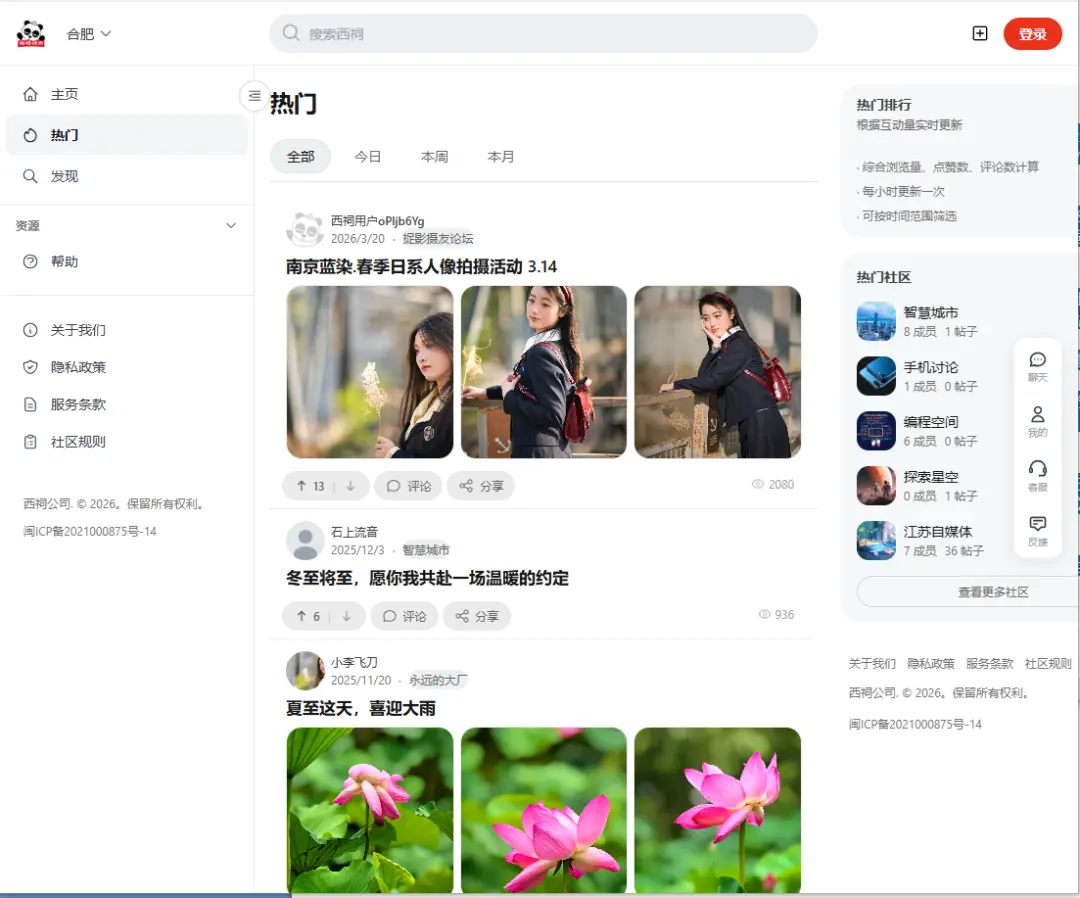The width and height of the screenshot is (1080, 898).
Task: Open 江苏自媒体 community in 热门社区
Action: [x=930, y=541]
